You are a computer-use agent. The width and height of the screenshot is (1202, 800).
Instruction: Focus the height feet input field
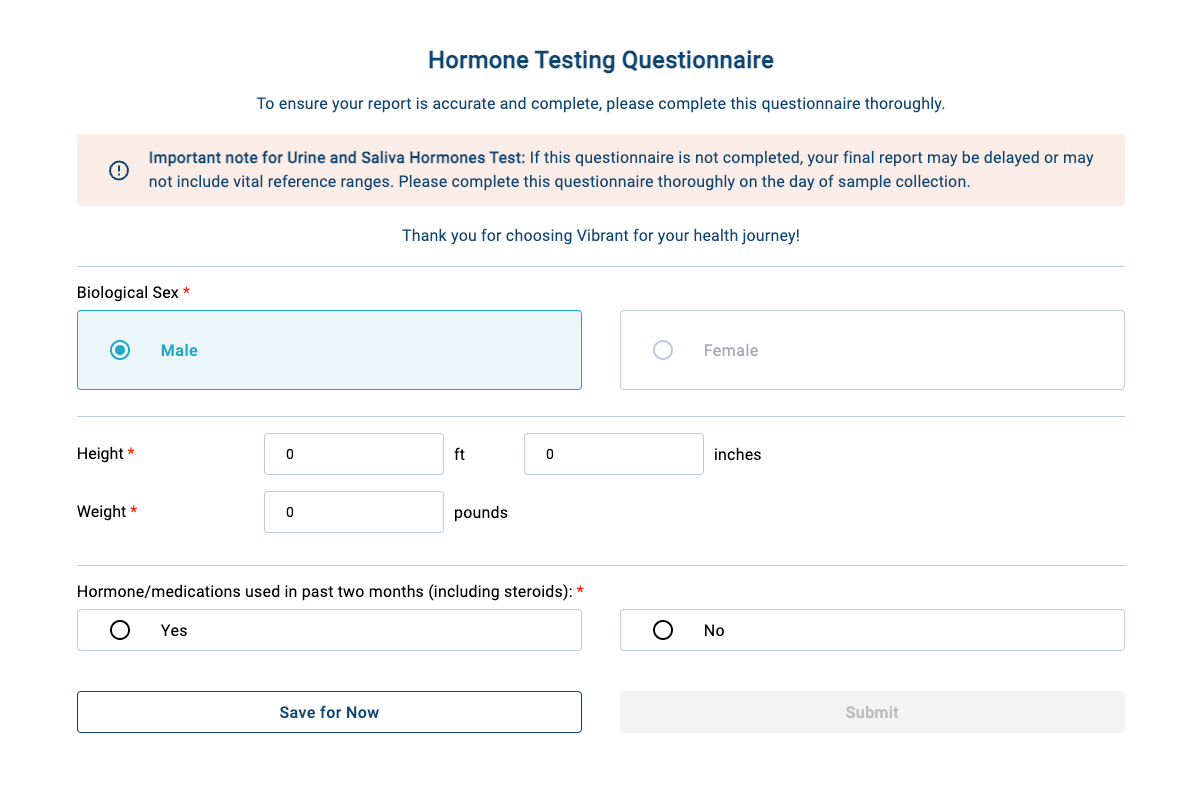353,454
